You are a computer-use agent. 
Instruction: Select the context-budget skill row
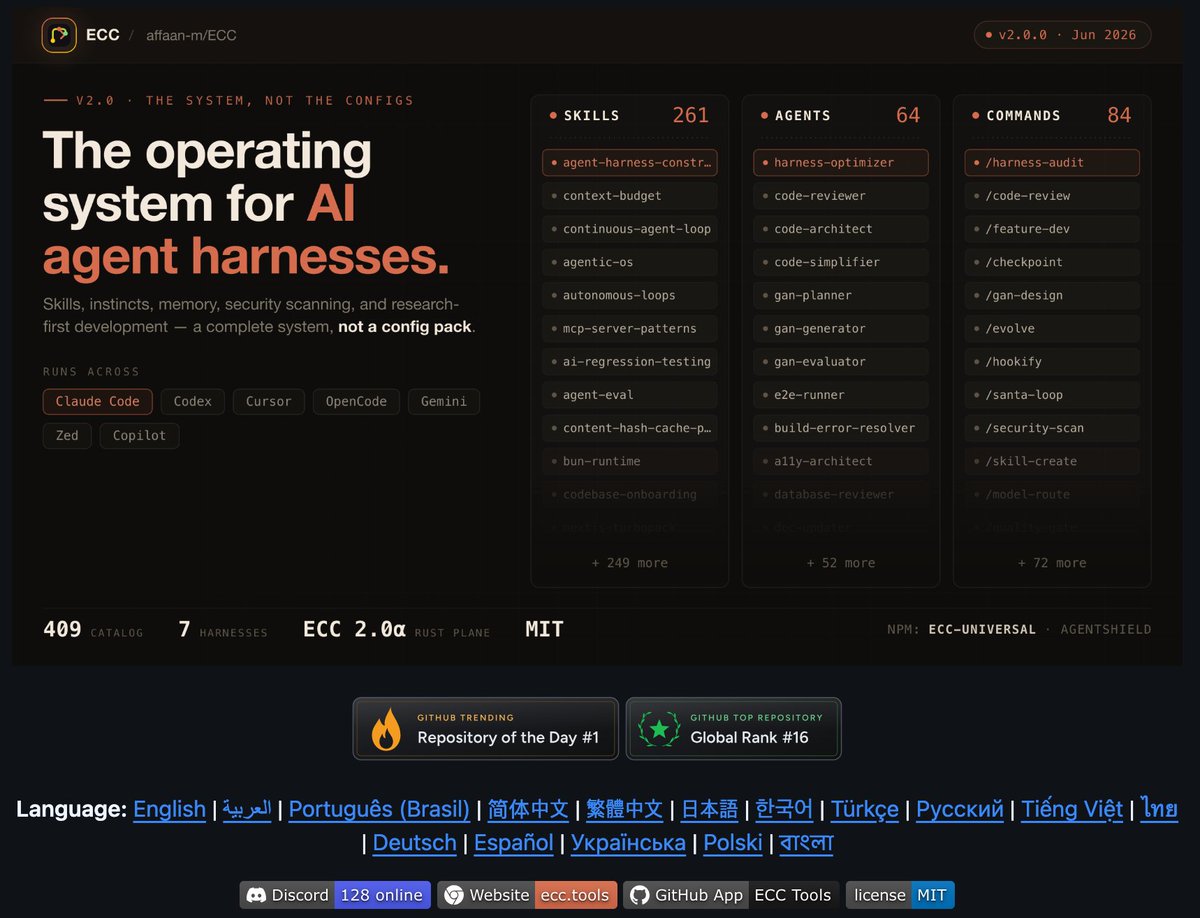click(630, 196)
